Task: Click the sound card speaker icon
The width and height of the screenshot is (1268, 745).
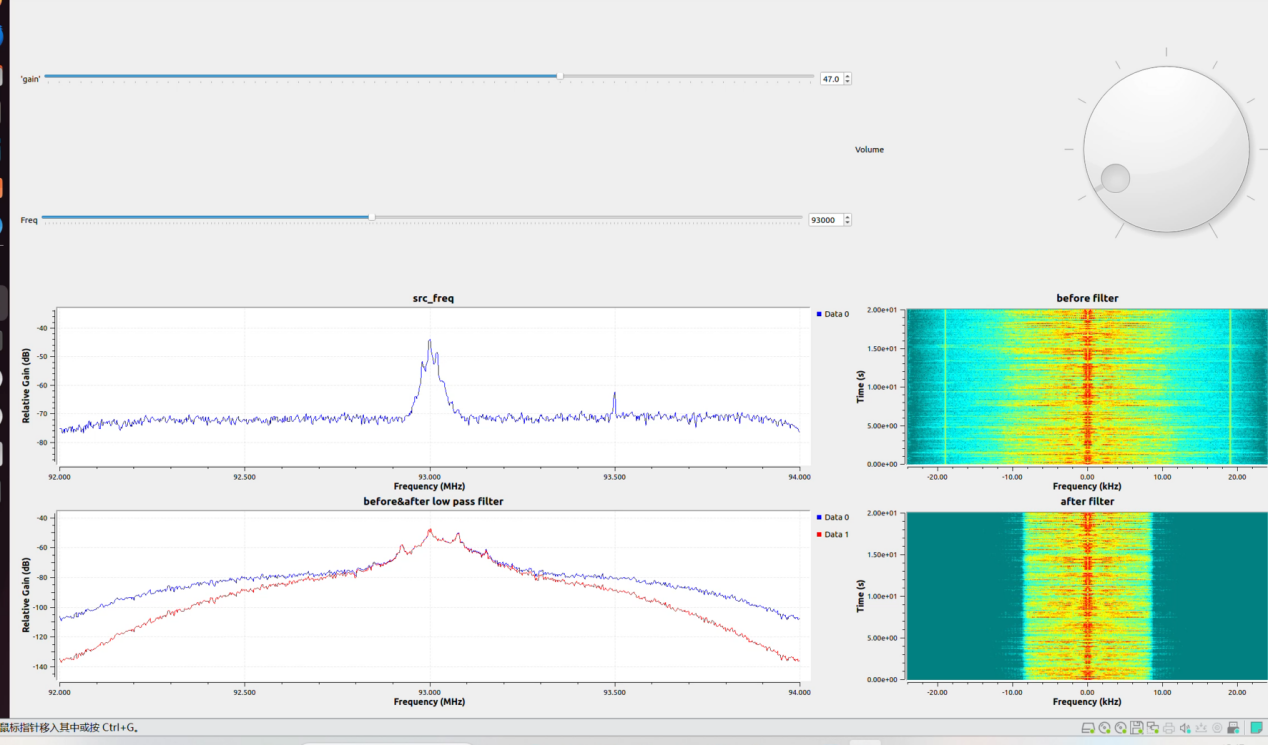Action: [1185, 728]
